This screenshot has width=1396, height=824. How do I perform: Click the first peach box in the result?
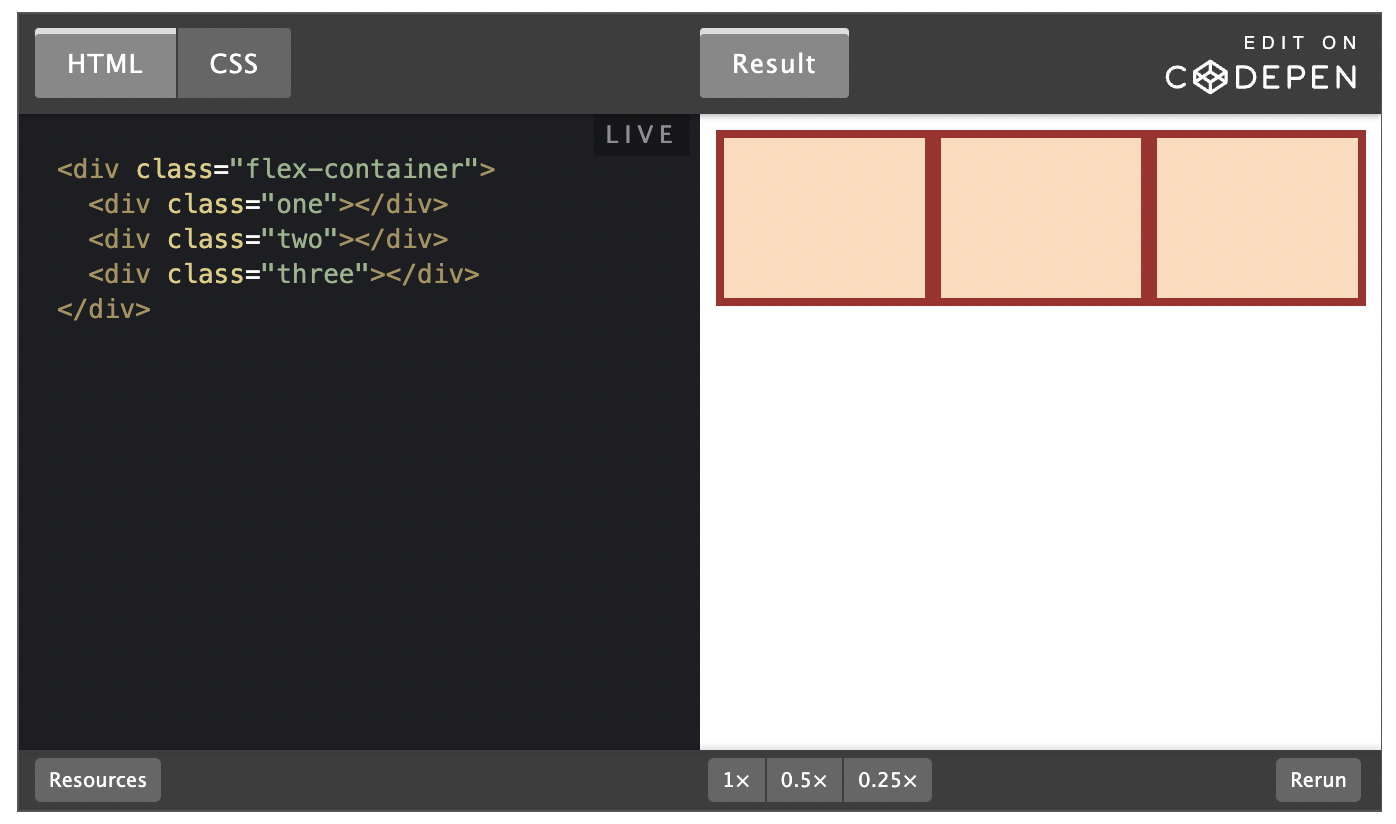pos(824,218)
